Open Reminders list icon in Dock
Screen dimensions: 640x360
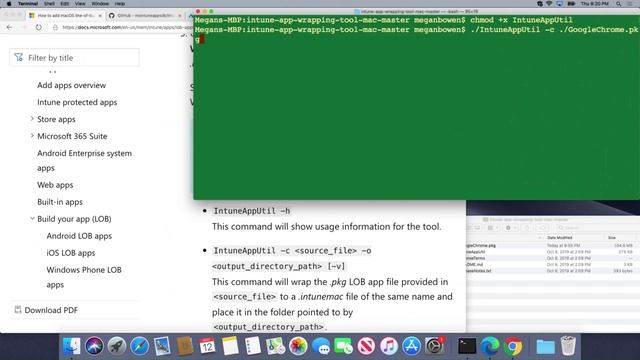pos(253,346)
